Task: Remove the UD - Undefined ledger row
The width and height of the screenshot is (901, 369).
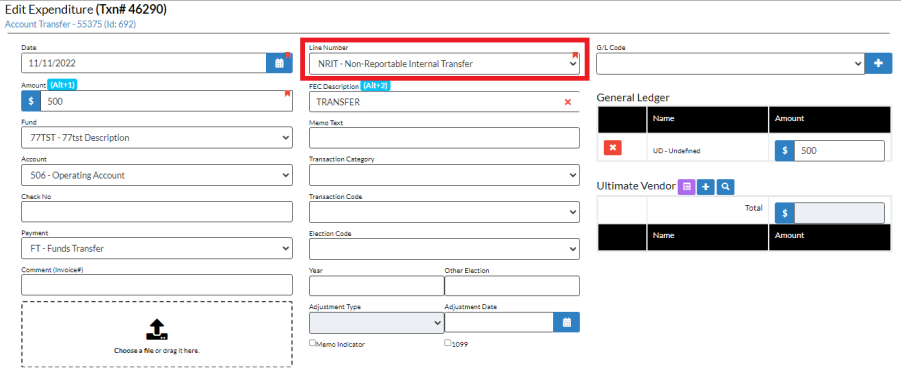Action: pos(613,148)
